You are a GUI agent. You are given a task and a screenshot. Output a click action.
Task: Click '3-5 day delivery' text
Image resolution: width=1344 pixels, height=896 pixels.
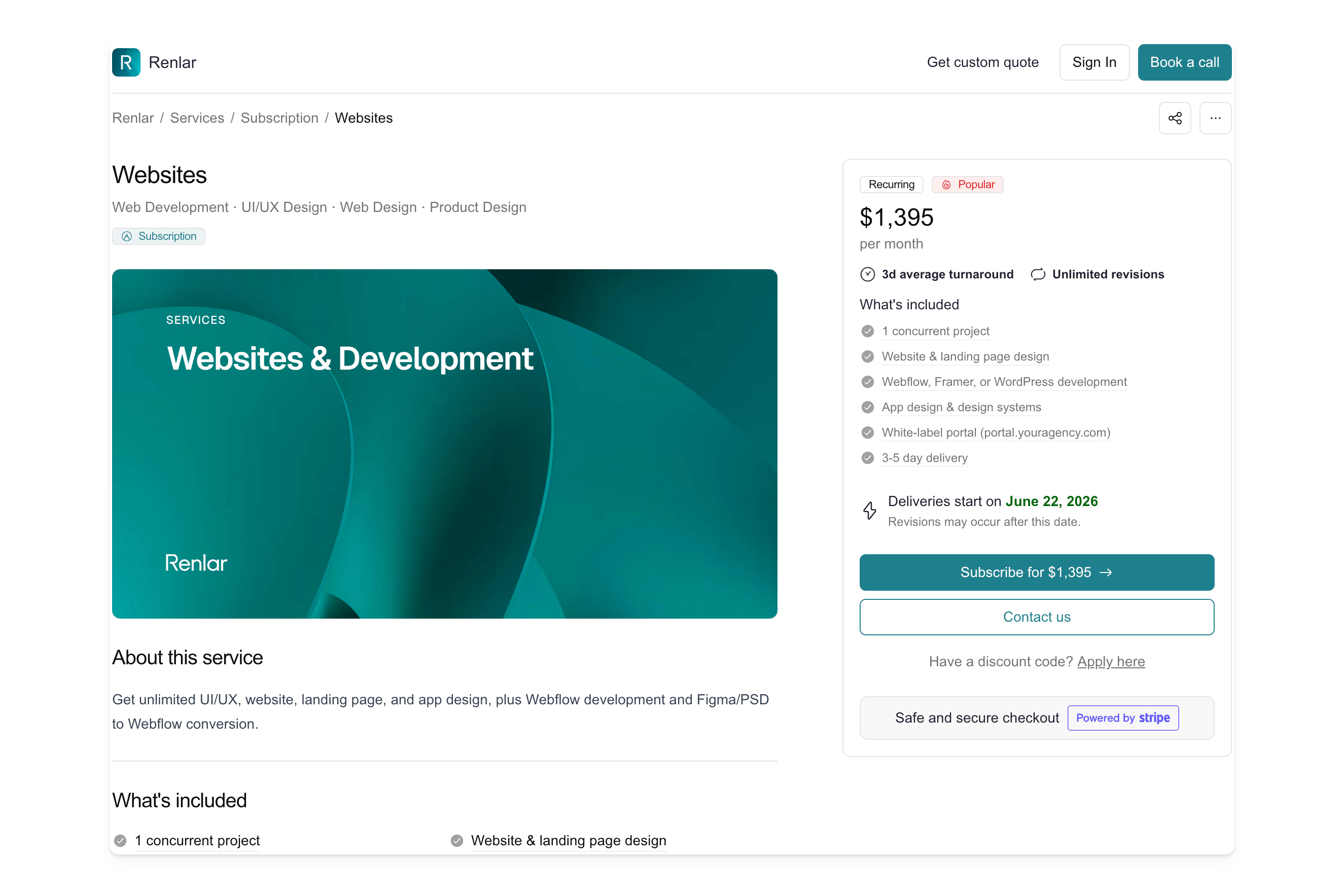(925, 458)
